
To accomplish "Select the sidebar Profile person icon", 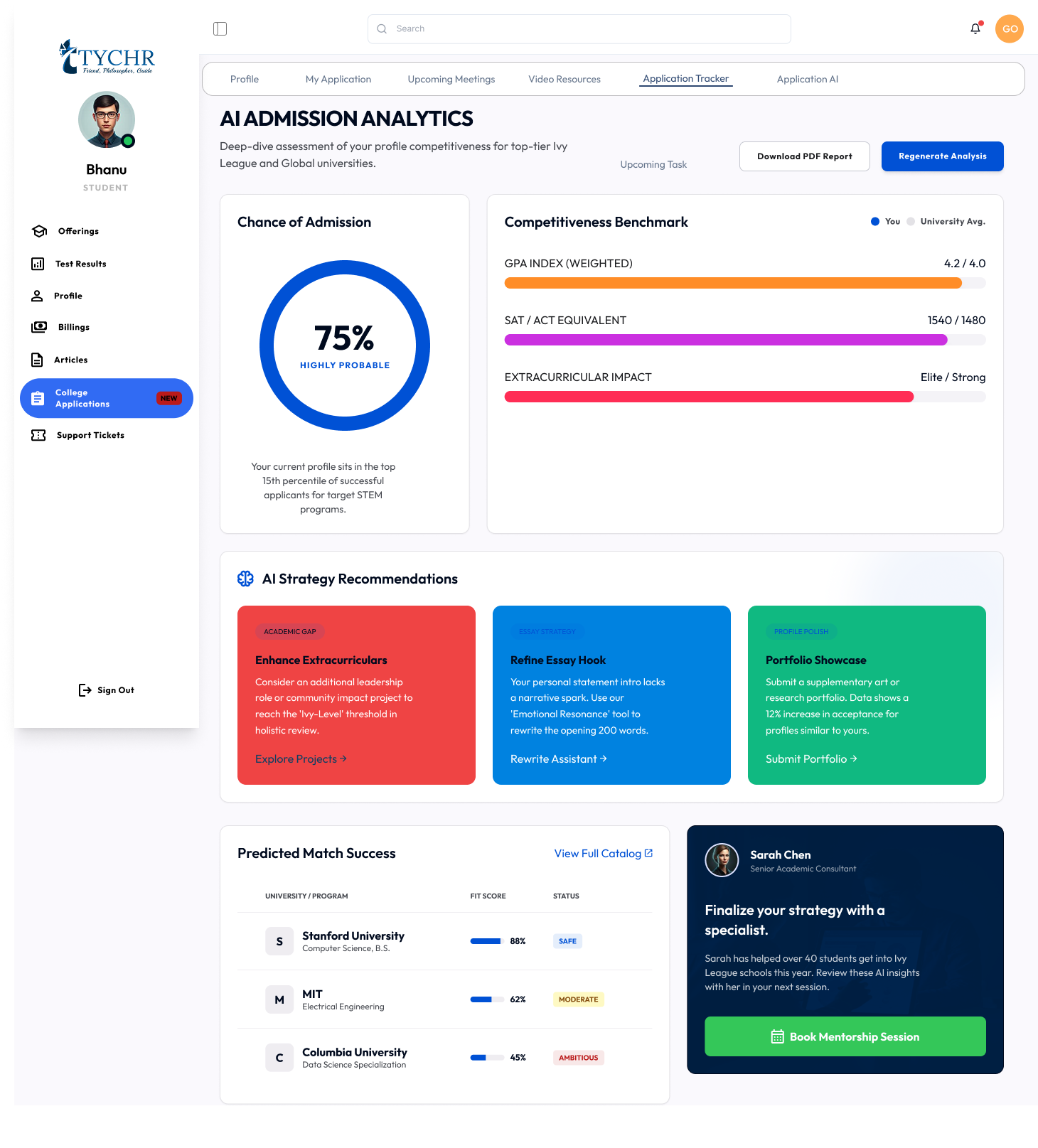I will [37, 296].
